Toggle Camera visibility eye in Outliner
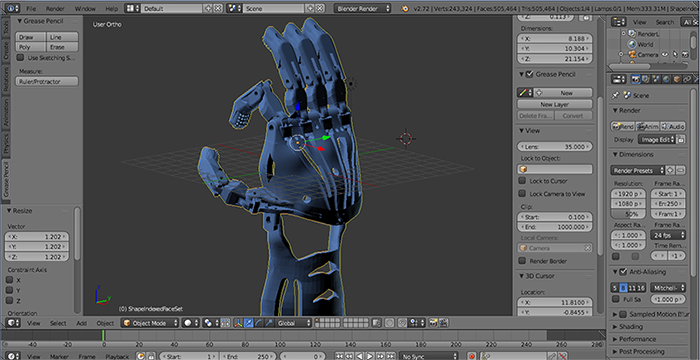 click(x=665, y=54)
